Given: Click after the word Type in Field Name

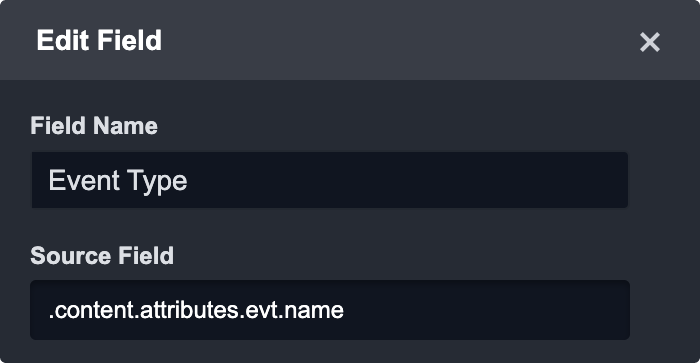Looking at the screenshot, I should point(188,181).
